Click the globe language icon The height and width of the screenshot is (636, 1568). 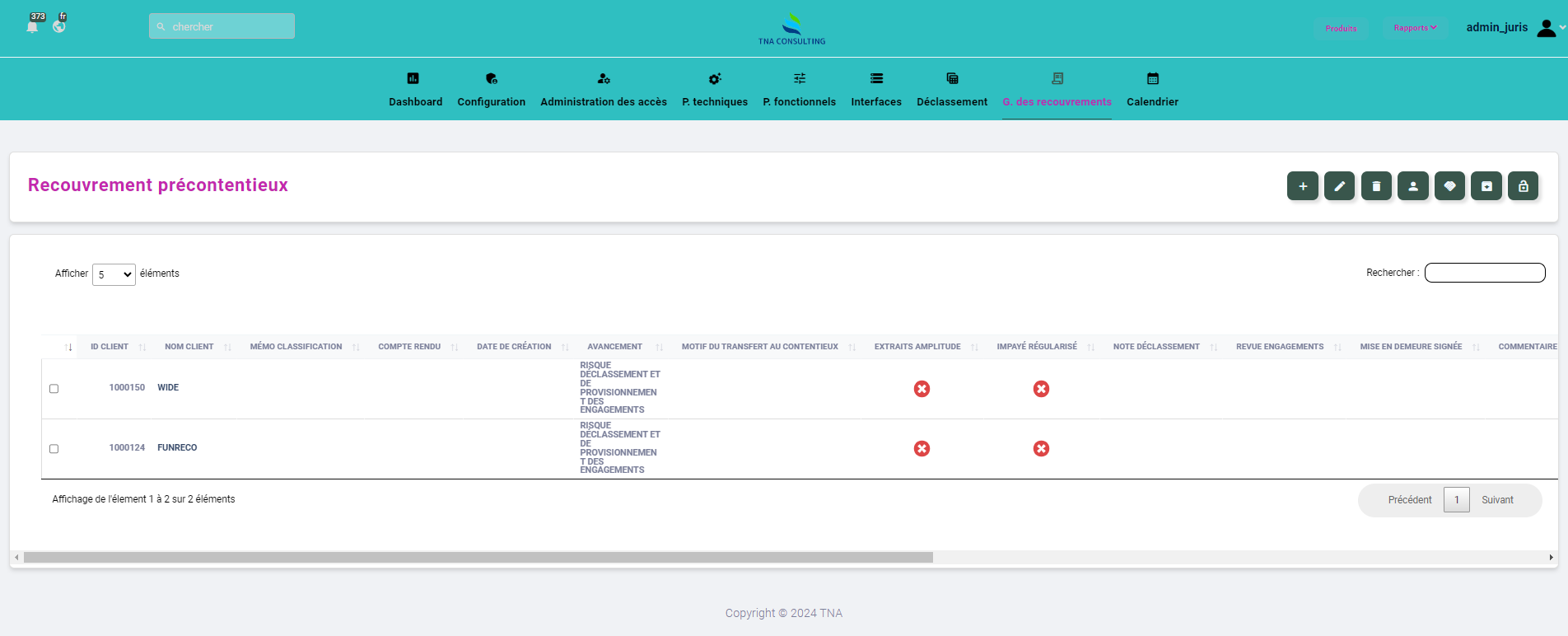pyautogui.click(x=59, y=26)
